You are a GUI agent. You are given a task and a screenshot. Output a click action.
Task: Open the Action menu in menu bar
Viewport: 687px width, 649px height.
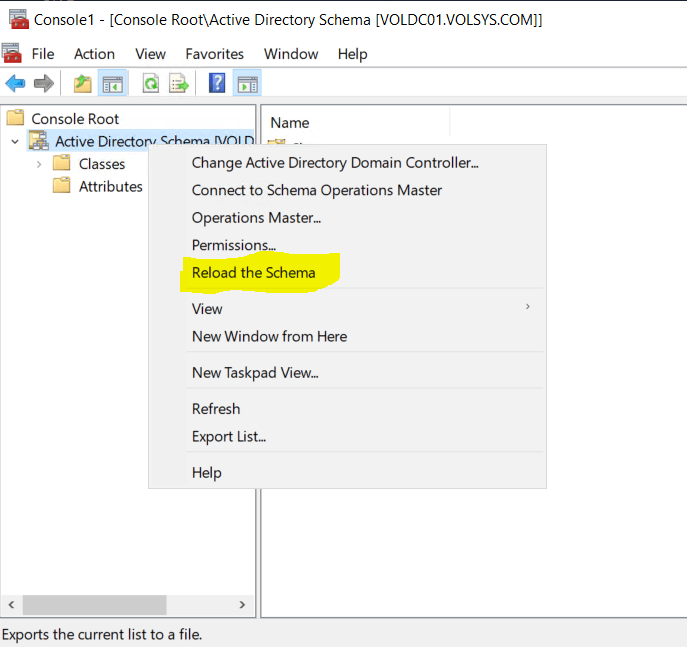94,54
